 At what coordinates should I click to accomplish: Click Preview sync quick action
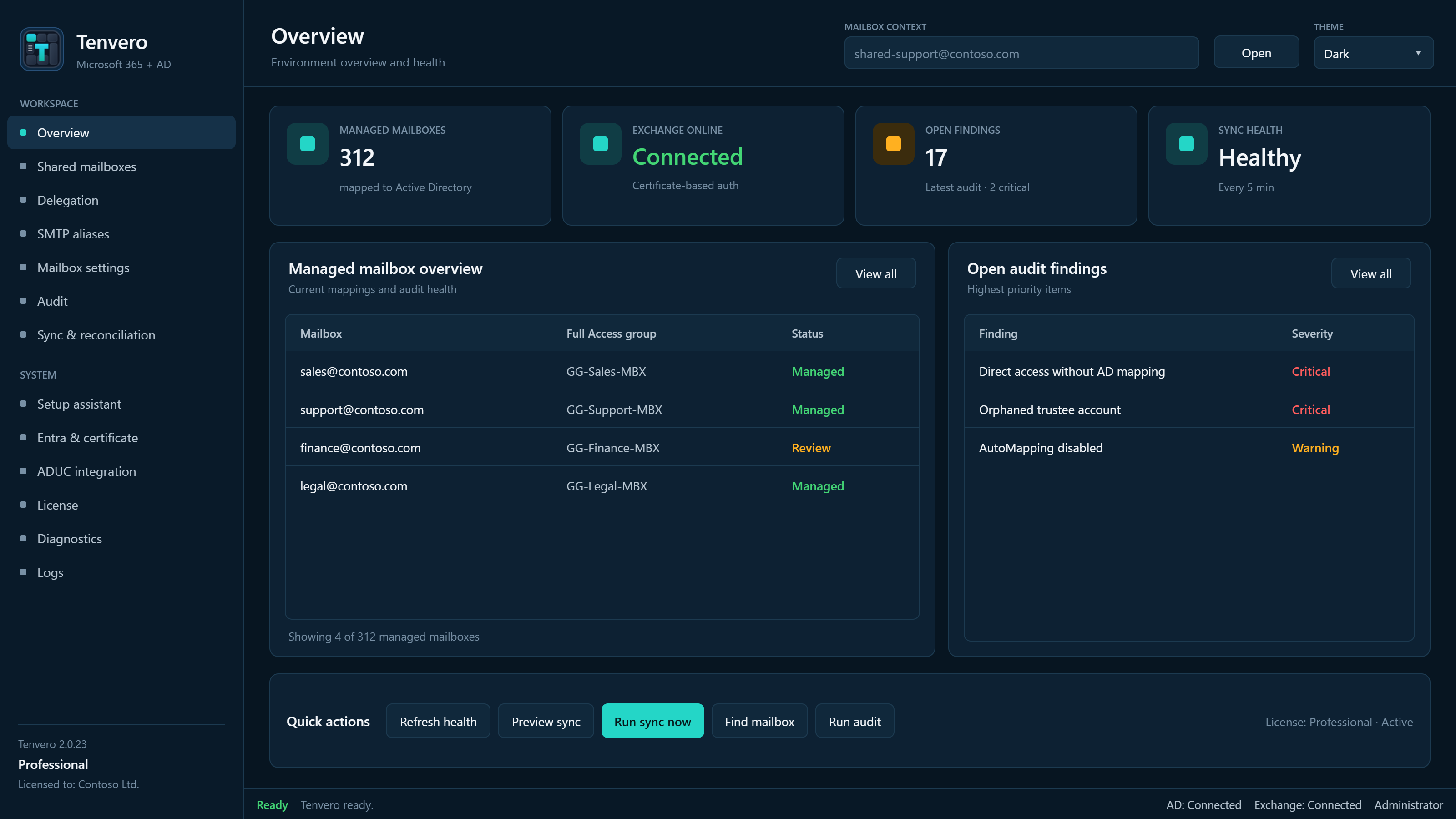pos(546,721)
